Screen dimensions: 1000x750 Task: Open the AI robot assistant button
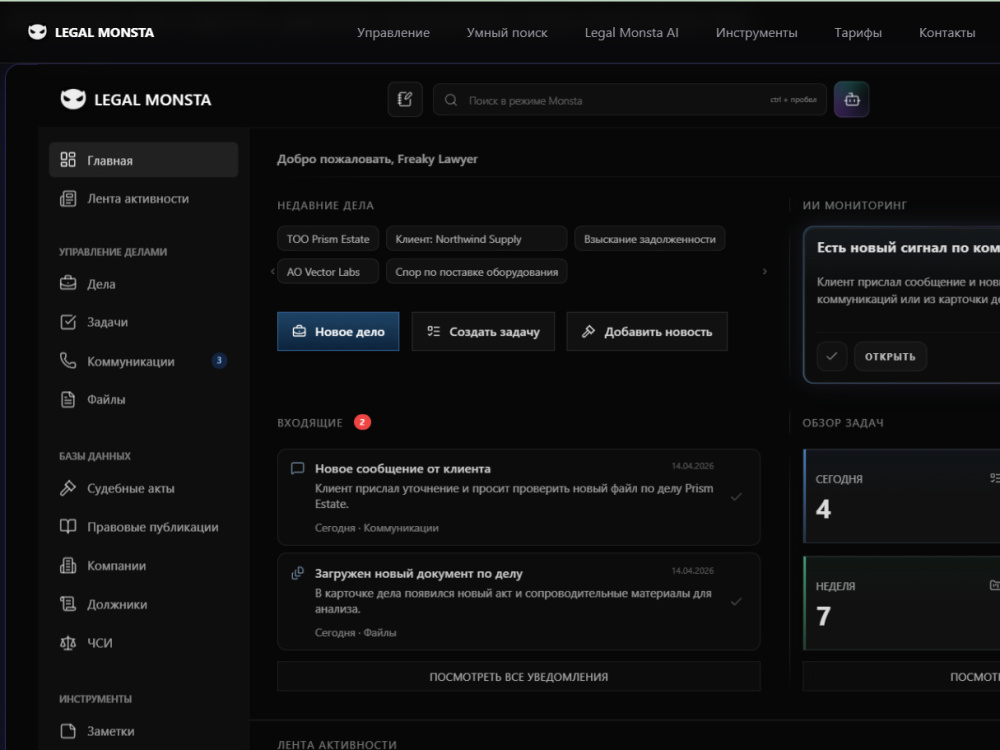pos(851,99)
